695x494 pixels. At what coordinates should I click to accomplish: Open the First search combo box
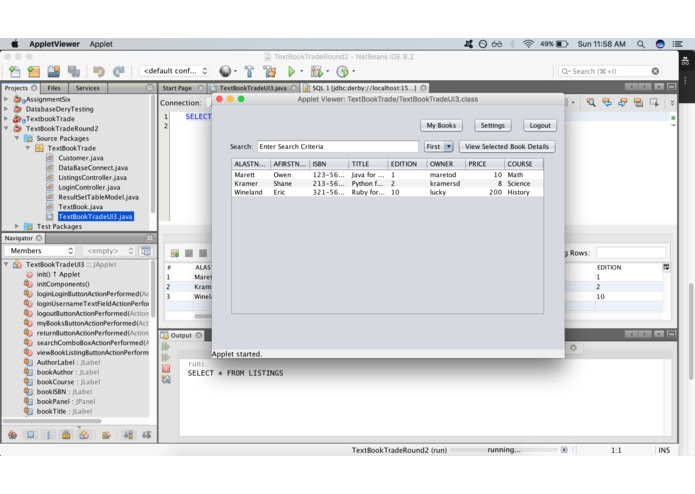coord(438,147)
